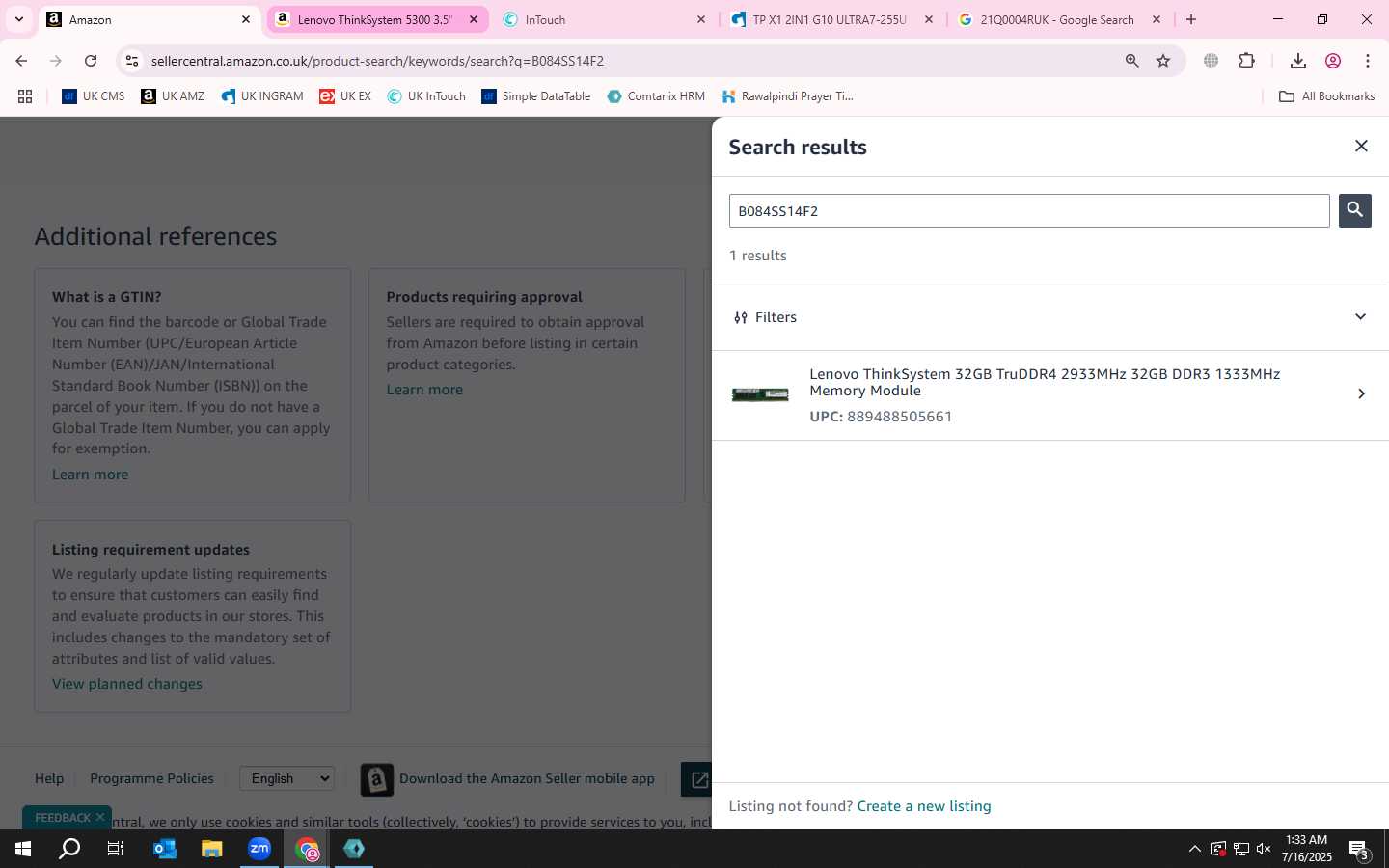Image resolution: width=1389 pixels, height=868 pixels.
Task: Open Task View on taskbar
Action: coord(116,849)
